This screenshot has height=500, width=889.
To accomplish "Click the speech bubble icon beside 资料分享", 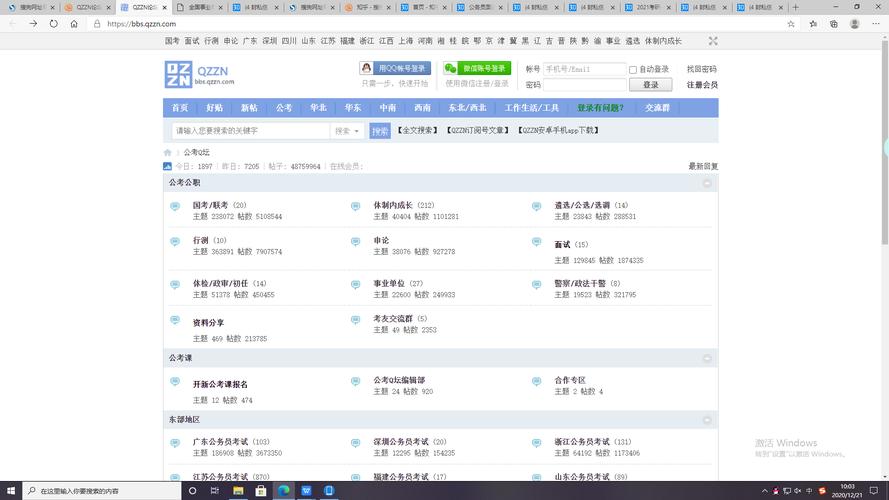I will tap(175, 320).
